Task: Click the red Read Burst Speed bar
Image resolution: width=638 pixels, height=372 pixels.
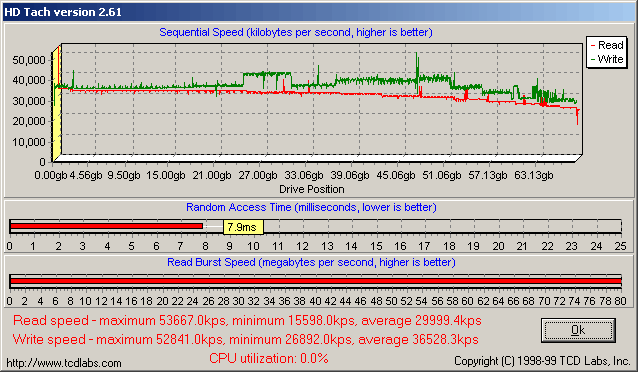Action: click(x=315, y=281)
